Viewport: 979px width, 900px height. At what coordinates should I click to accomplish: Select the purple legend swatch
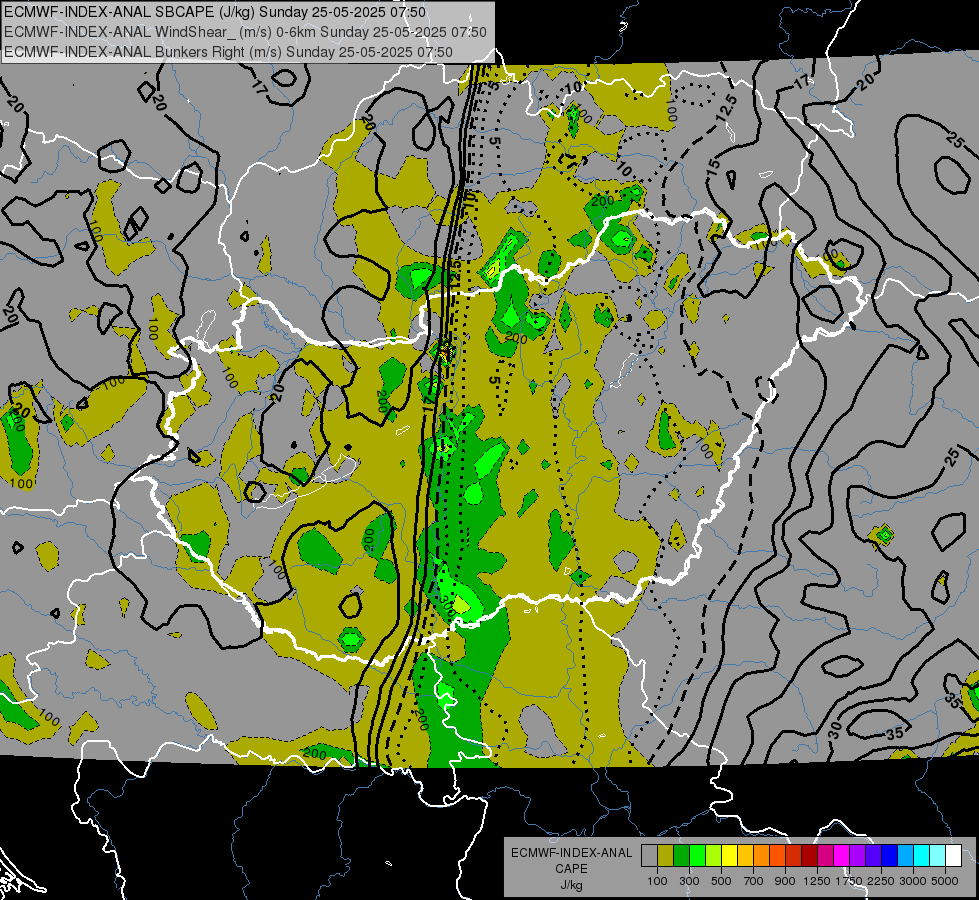click(x=857, y=856)
